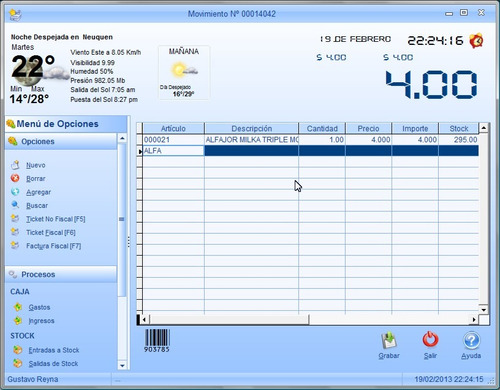Image resolution: width=500 pixels, height=390 pixels.
Task: Click the Entradas a Stock box icon
Action: pos(18,350)
